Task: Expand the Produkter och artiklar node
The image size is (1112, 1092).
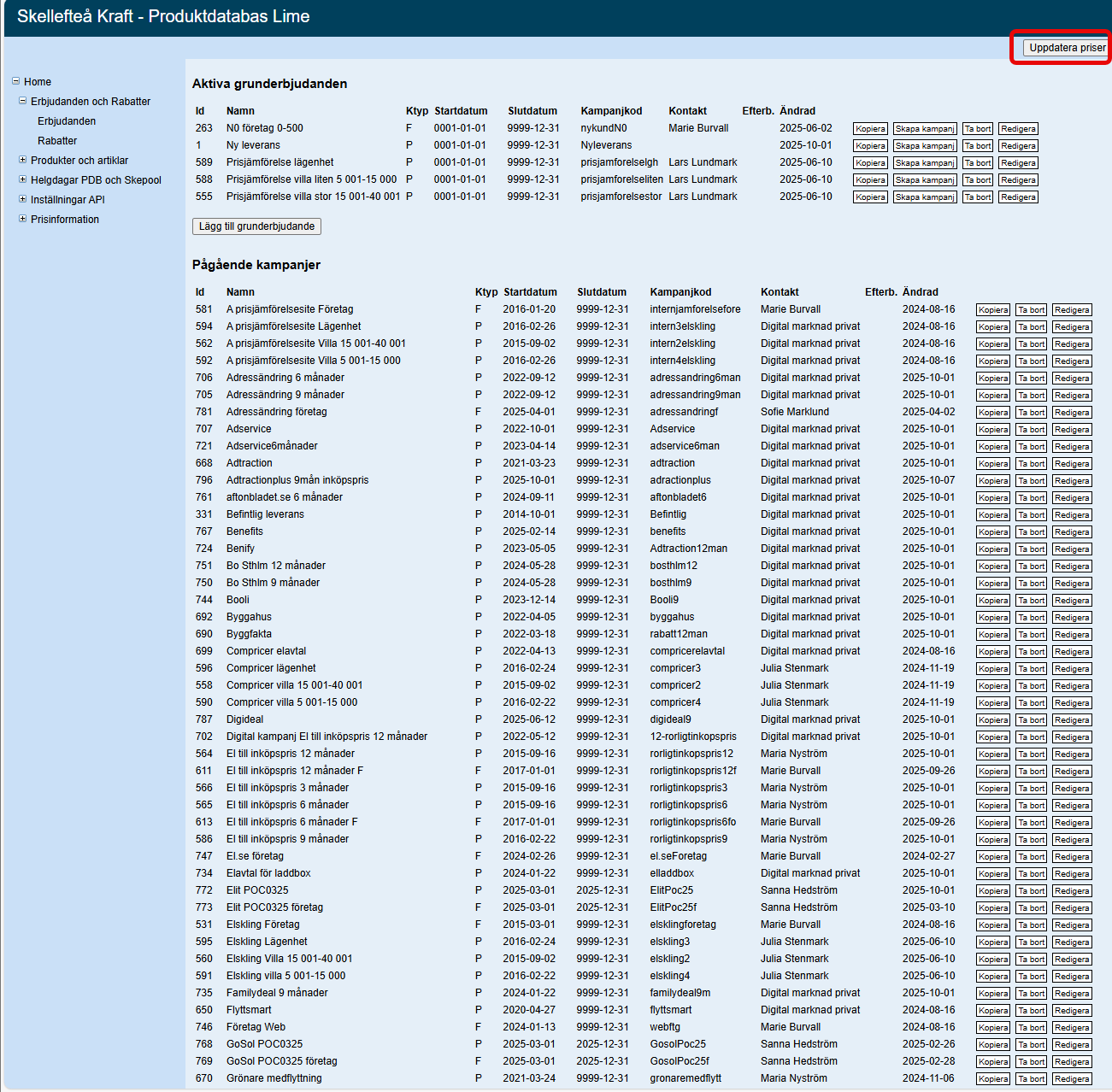Action: point(23,160)
